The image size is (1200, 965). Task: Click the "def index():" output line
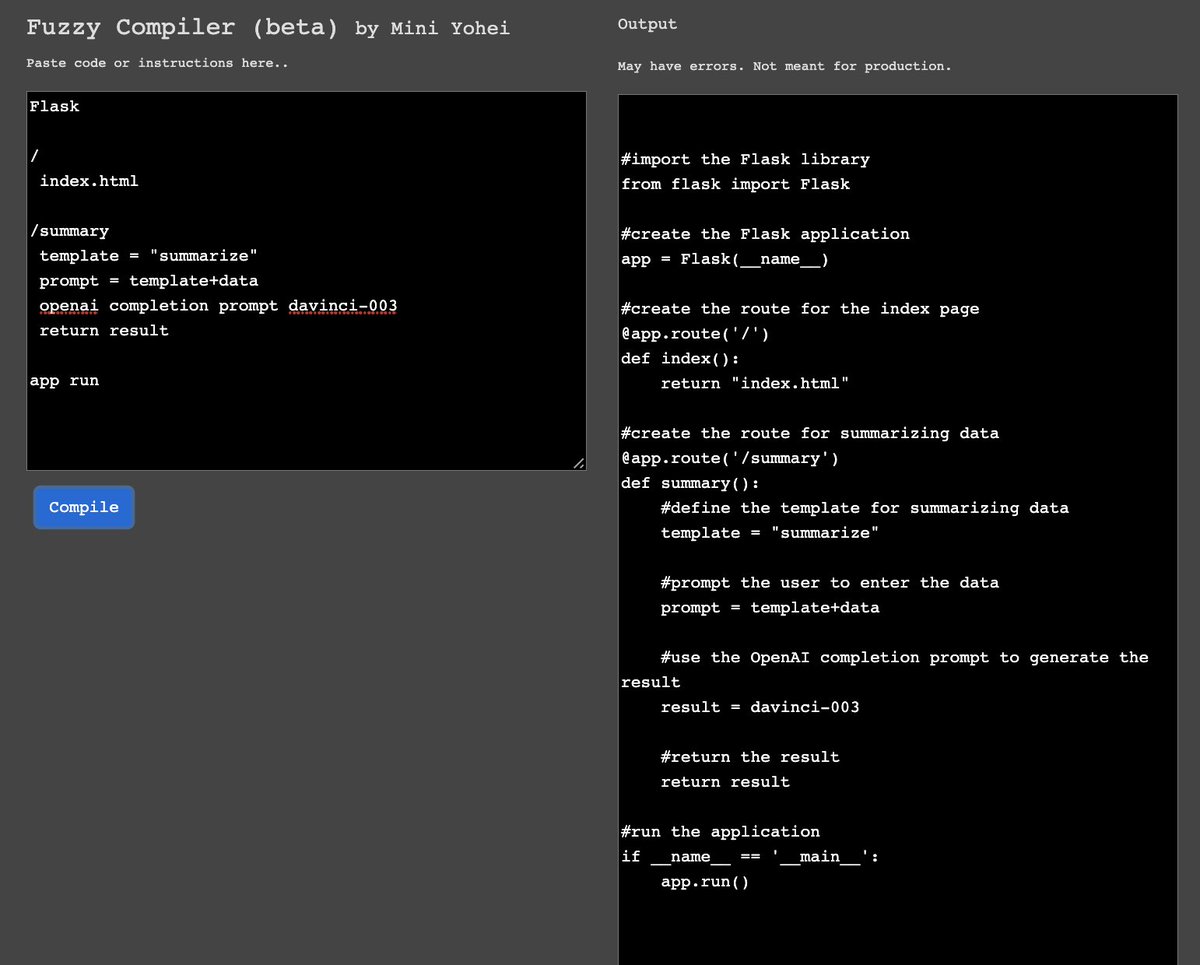point(679,358)
